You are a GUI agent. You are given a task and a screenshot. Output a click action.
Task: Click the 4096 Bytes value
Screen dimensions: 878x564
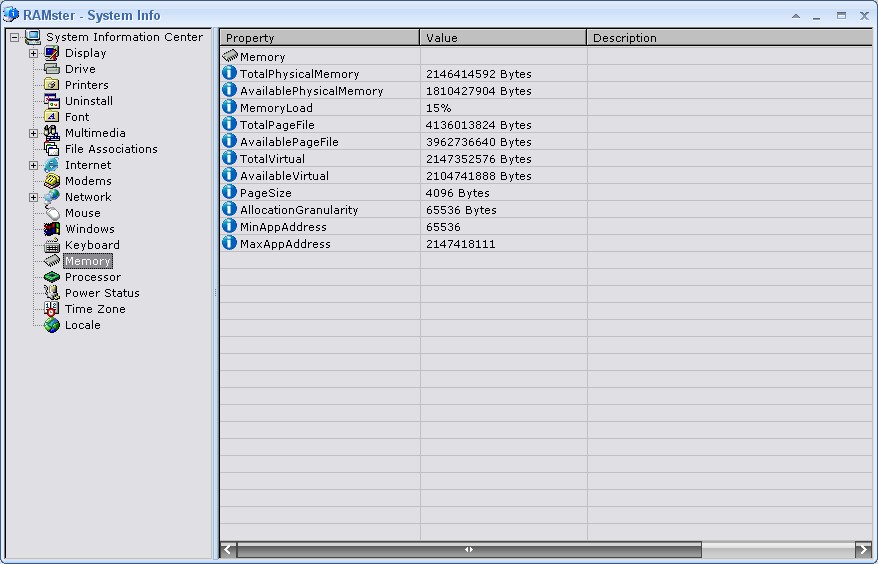(457, 193)
